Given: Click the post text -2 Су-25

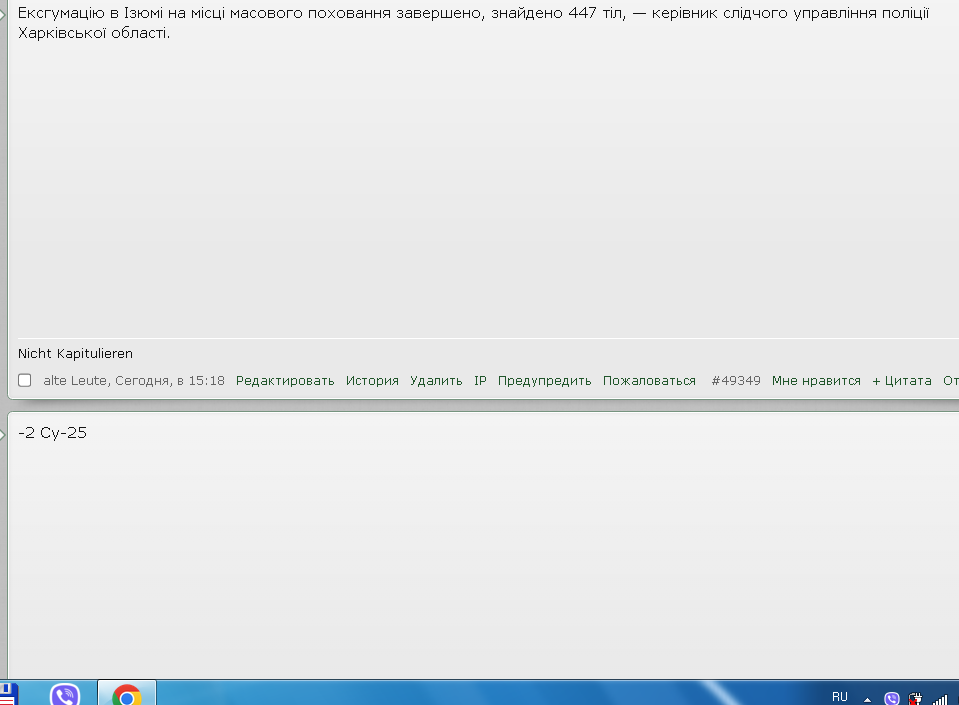Looking at the screenshot, I should (53, 433).
